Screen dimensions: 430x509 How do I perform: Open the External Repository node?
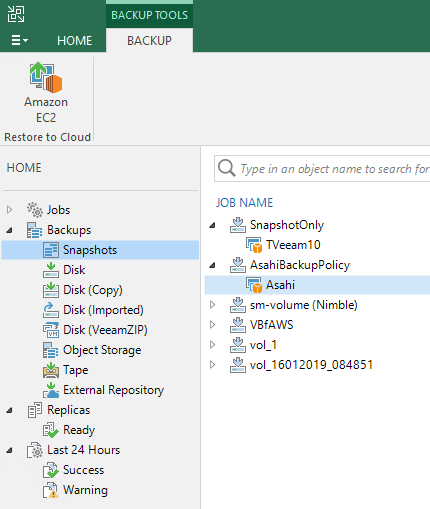[x=113, y=390]
